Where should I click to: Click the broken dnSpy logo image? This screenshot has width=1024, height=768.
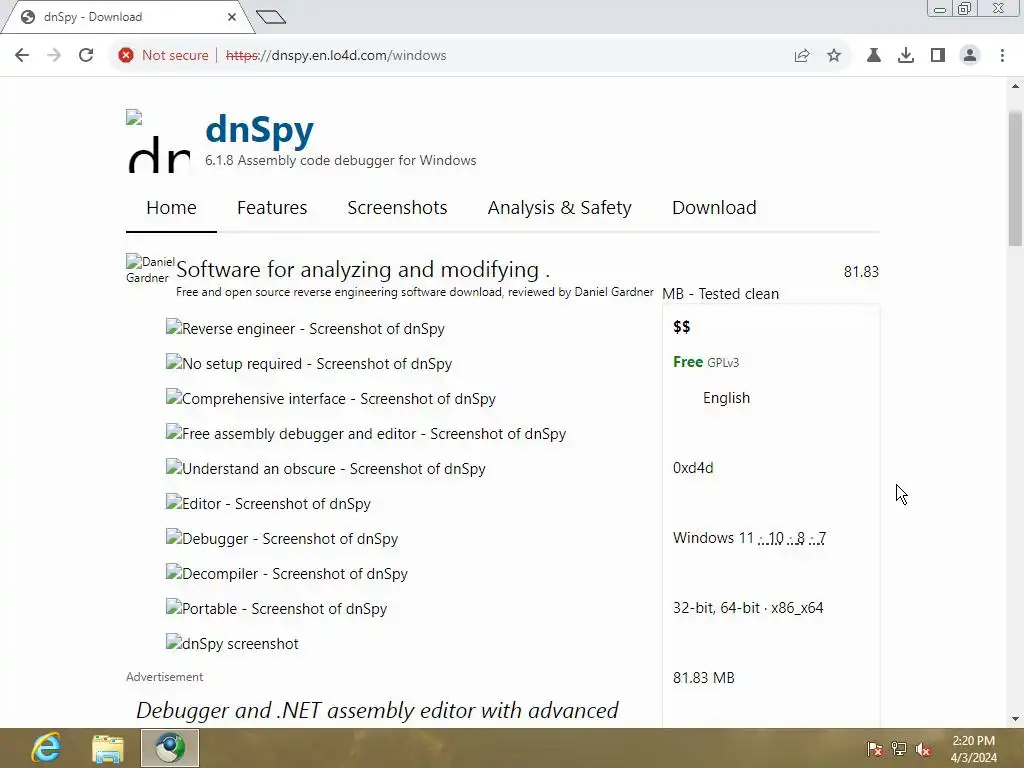[x=159, y=142]
